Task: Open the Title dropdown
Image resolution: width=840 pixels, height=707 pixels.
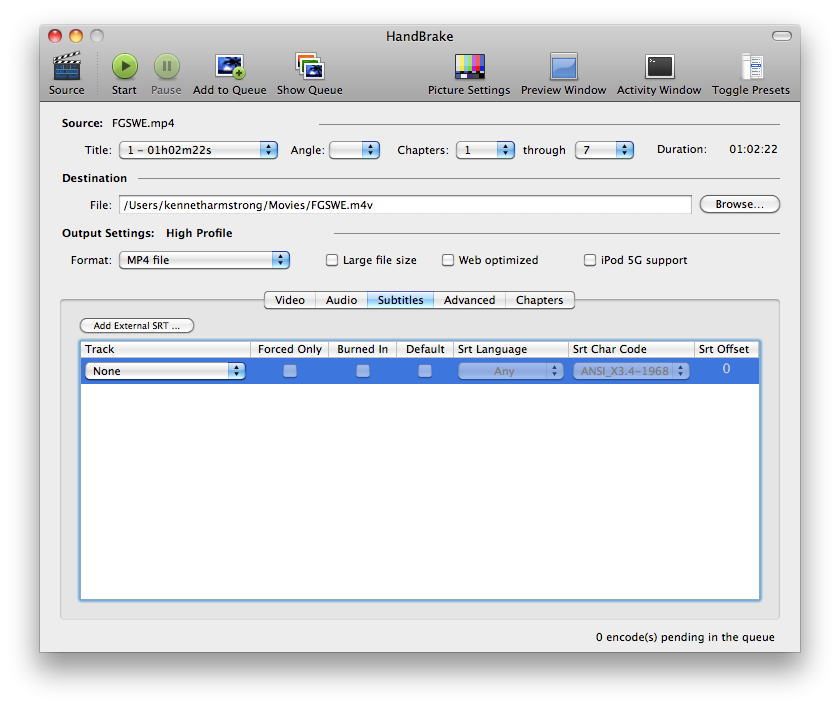Action: (198, 150)
